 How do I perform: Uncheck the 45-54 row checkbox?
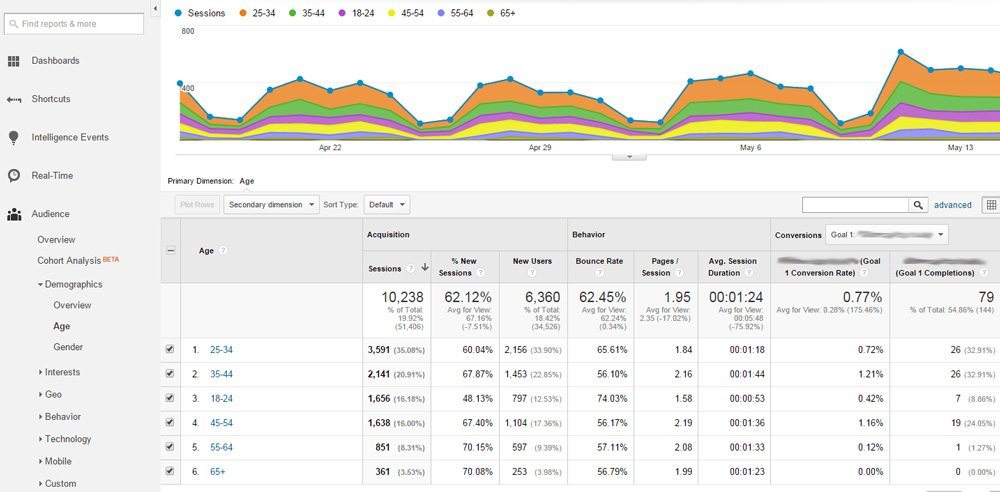point(170,422)
